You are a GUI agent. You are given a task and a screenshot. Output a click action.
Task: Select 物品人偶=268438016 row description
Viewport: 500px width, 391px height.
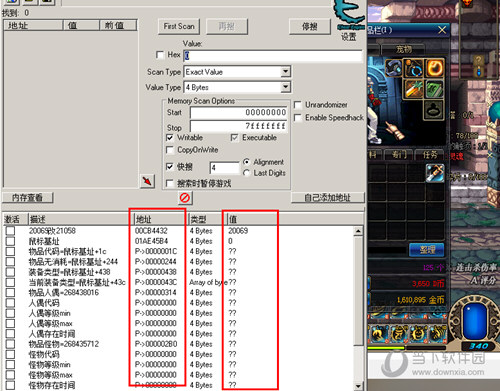64,293
